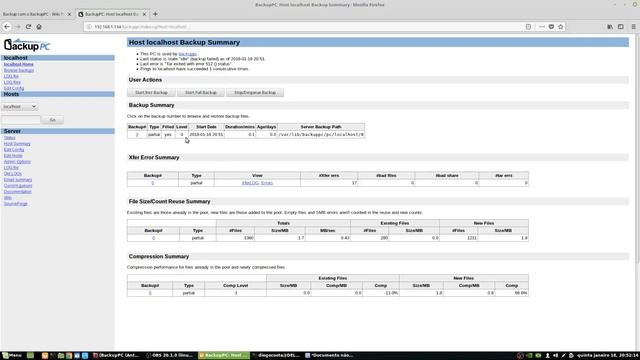Click the BackupPC logo
Viewport: 640px width, 360px height.
point(27,44)
